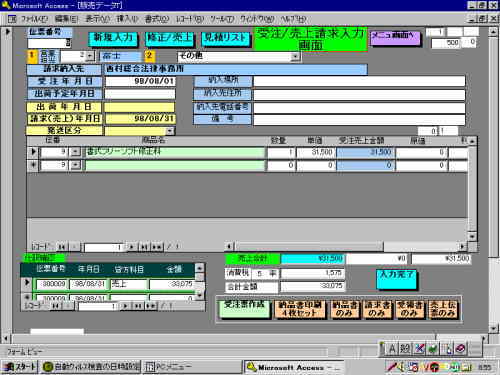Click the IME 'A' input mode icon
Screen dimensions: 500x375
(x=392, y=349)
